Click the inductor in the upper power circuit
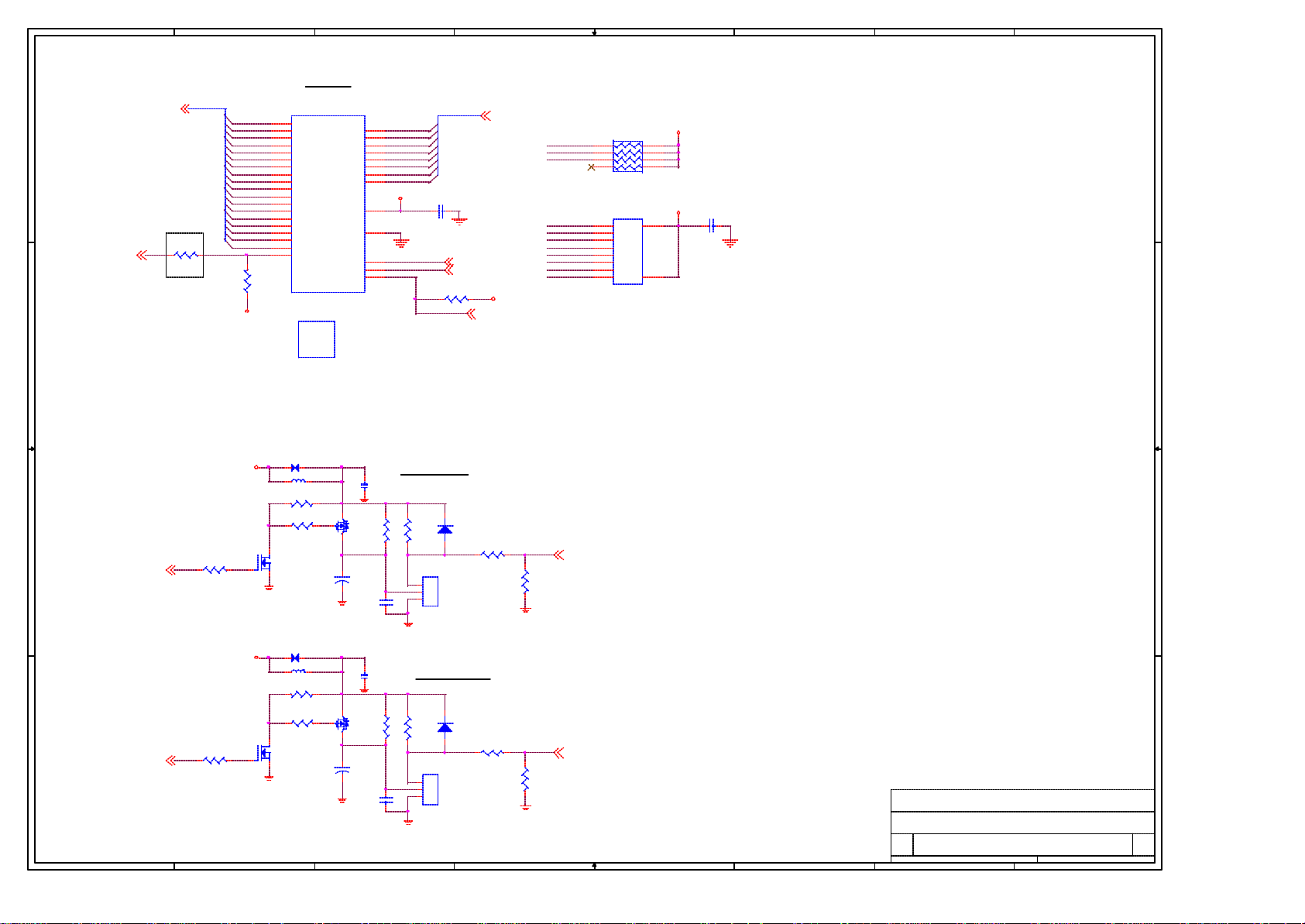Screen dimensions: 1305x924 (298, 481)
